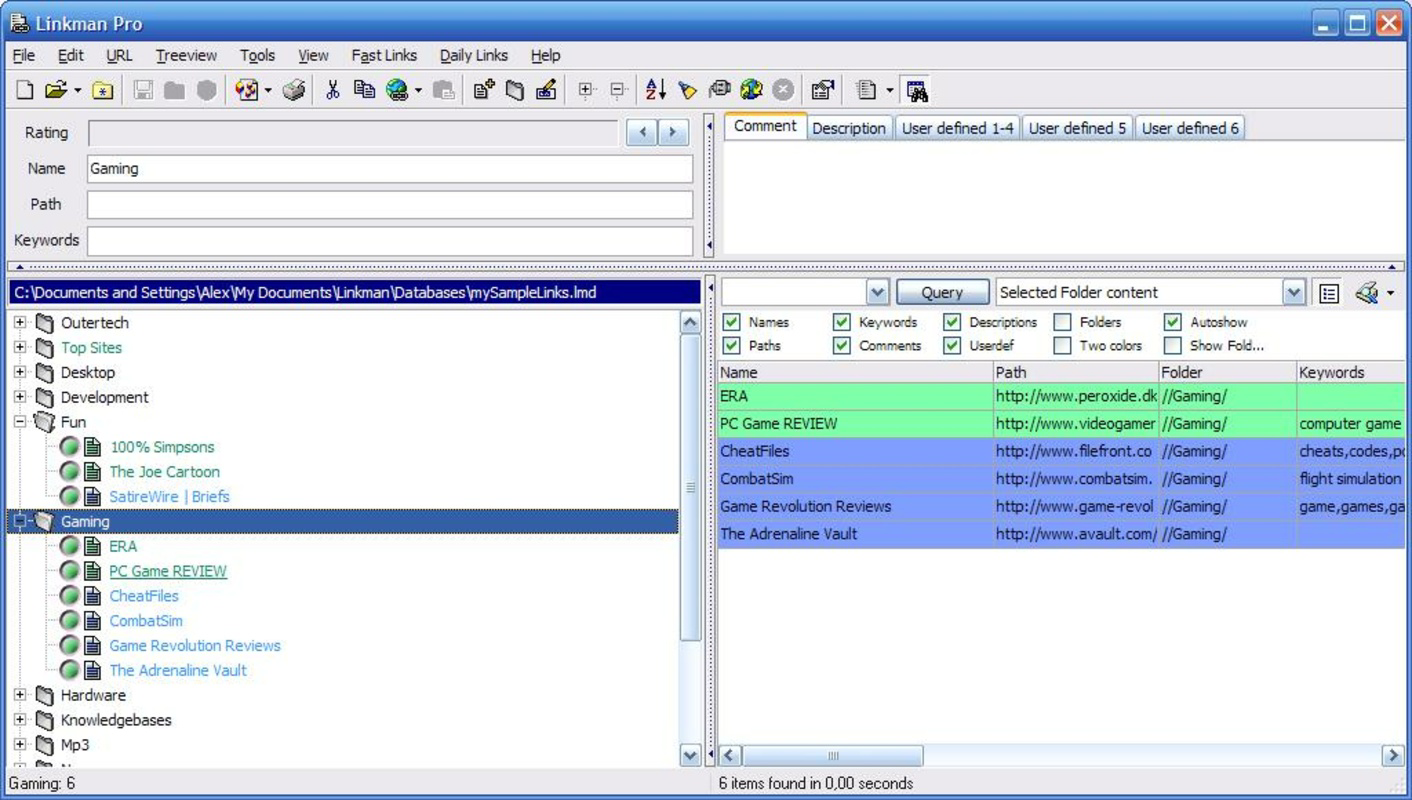Disable the Autoshow checkbox
This screenshot has height=800, width=1412.
(x=1172, y=322)
